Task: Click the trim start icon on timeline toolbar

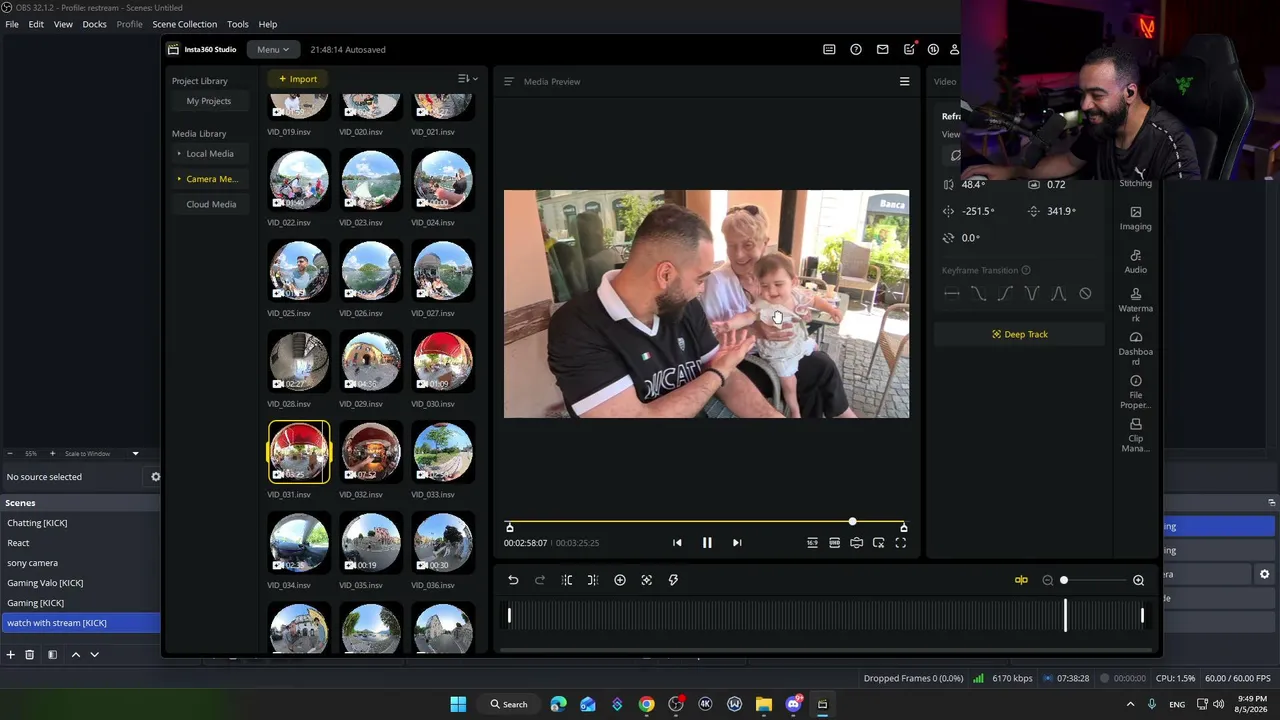Action: (567, 580)
